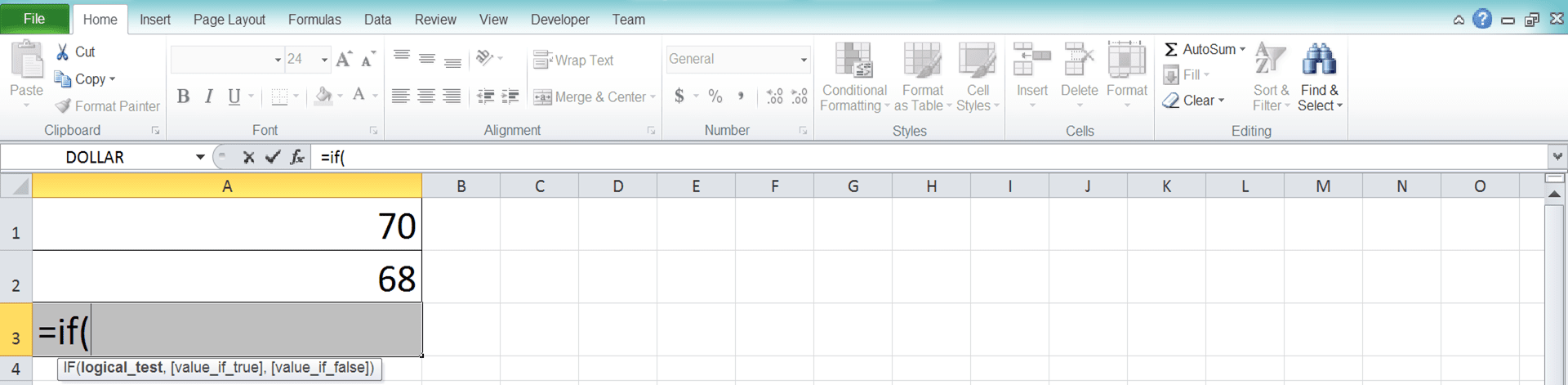Toggle Underline formatting
This screenshot has width=1568, height=385.
point(234,96)
